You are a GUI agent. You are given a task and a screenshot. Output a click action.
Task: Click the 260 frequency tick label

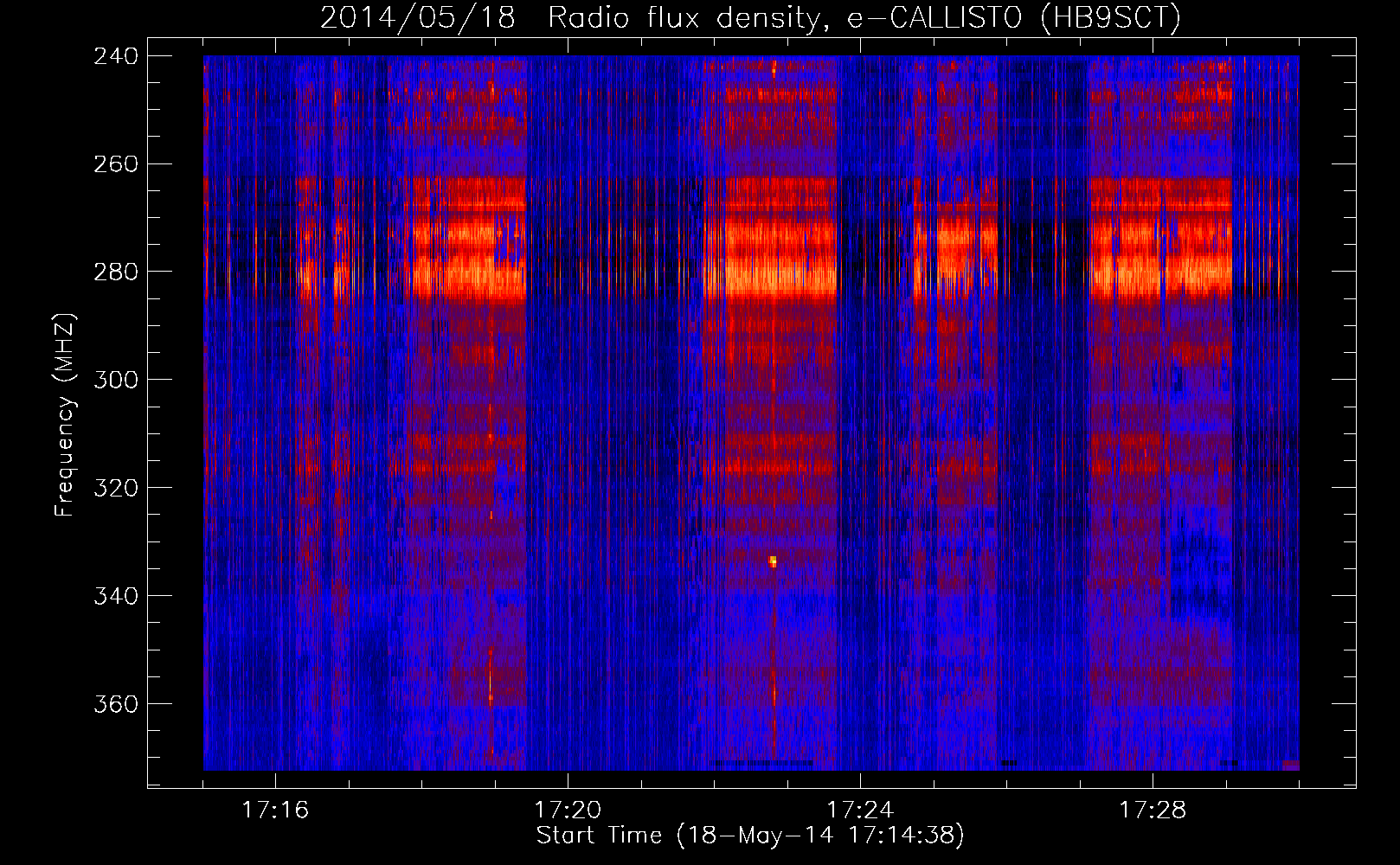[x=116, y=164]
